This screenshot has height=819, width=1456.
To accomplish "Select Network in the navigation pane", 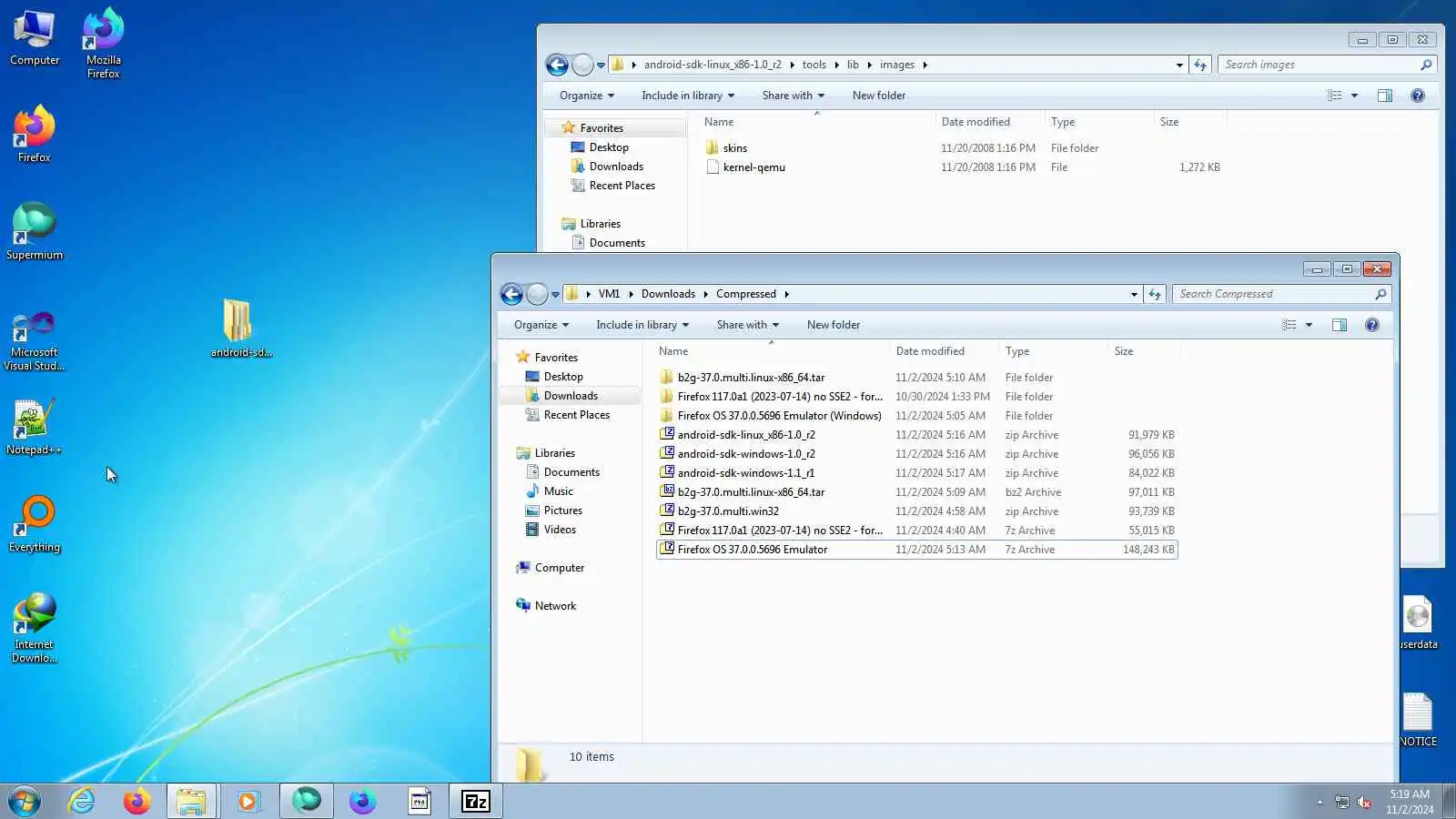I will click(x=555, y=606).
